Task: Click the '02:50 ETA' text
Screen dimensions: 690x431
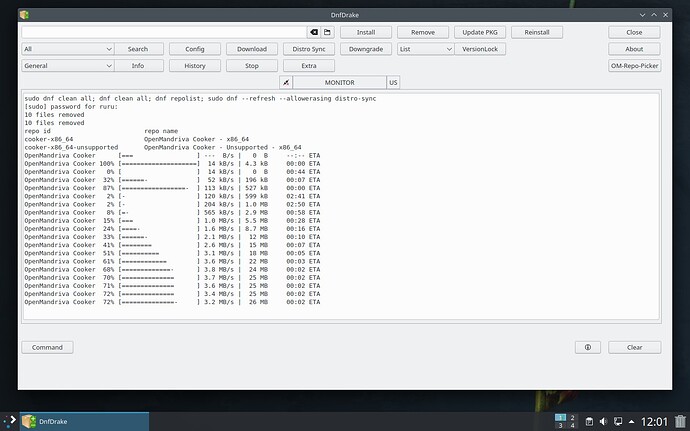Action: [x=303, y=204]
